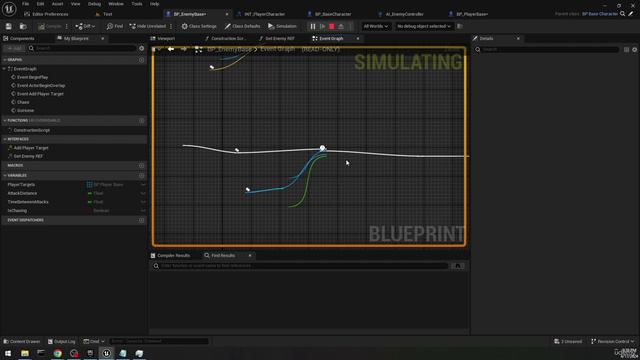640x360 pixels.
Task: Open Class Defaults
Action: 242,26
